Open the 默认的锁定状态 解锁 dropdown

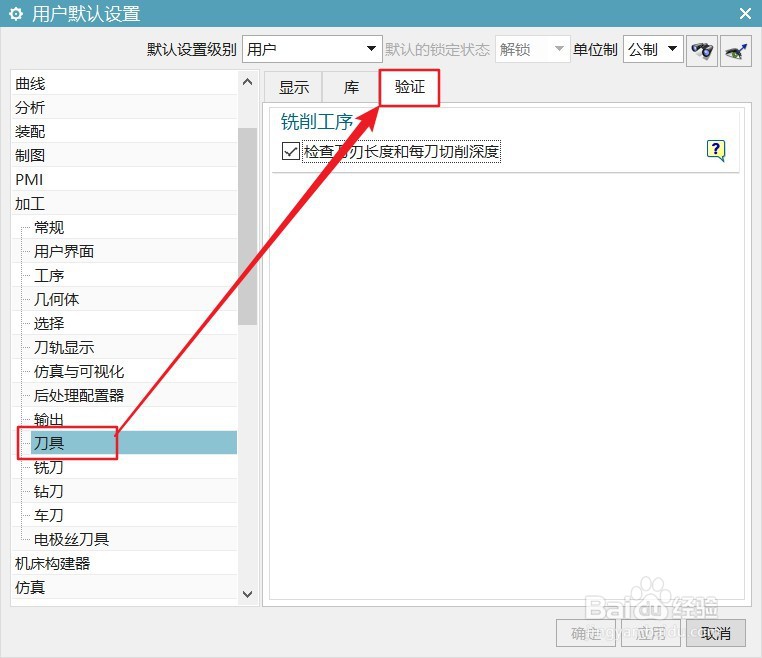click(x=532, y=49)
